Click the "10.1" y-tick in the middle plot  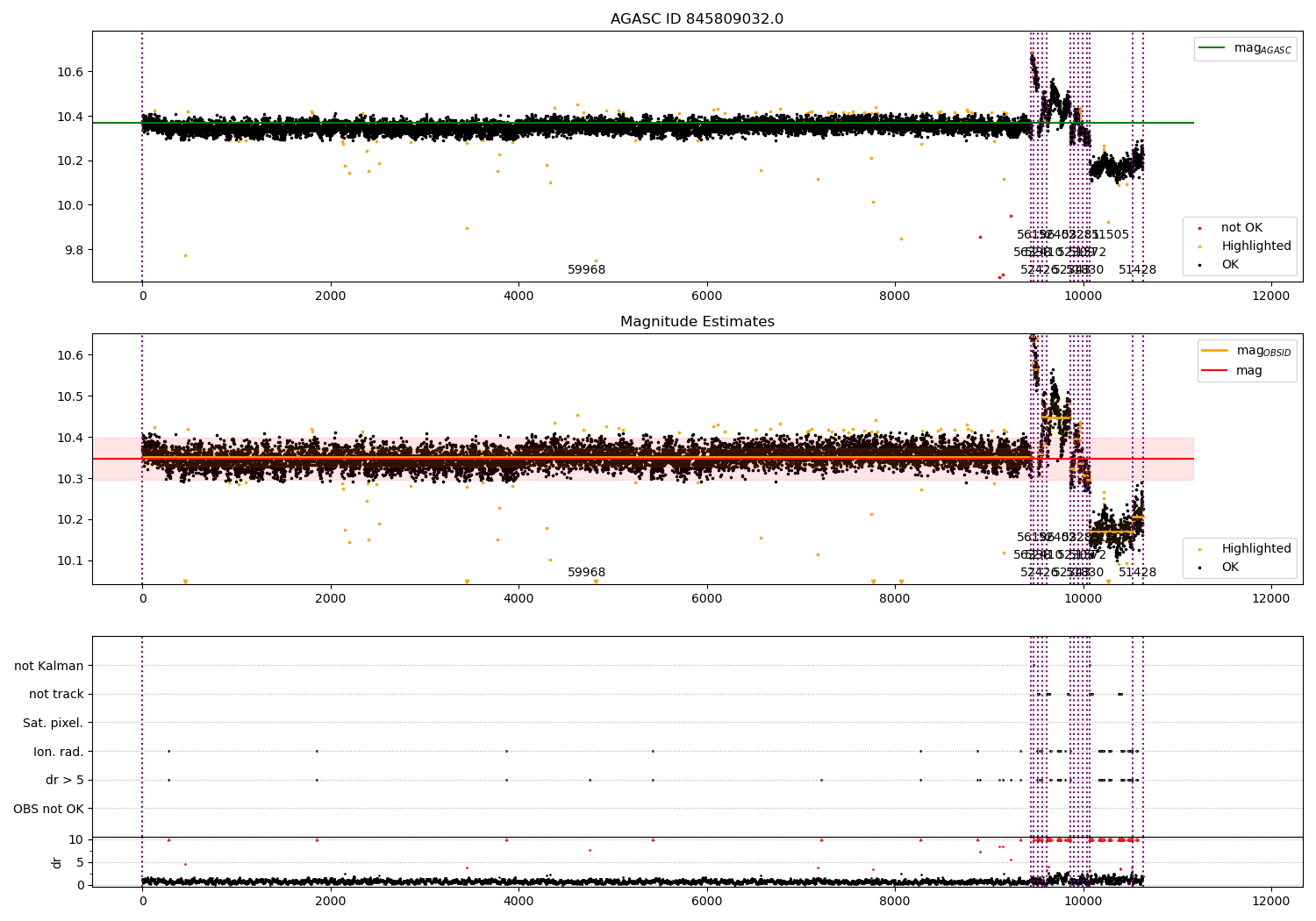point(70,560)
